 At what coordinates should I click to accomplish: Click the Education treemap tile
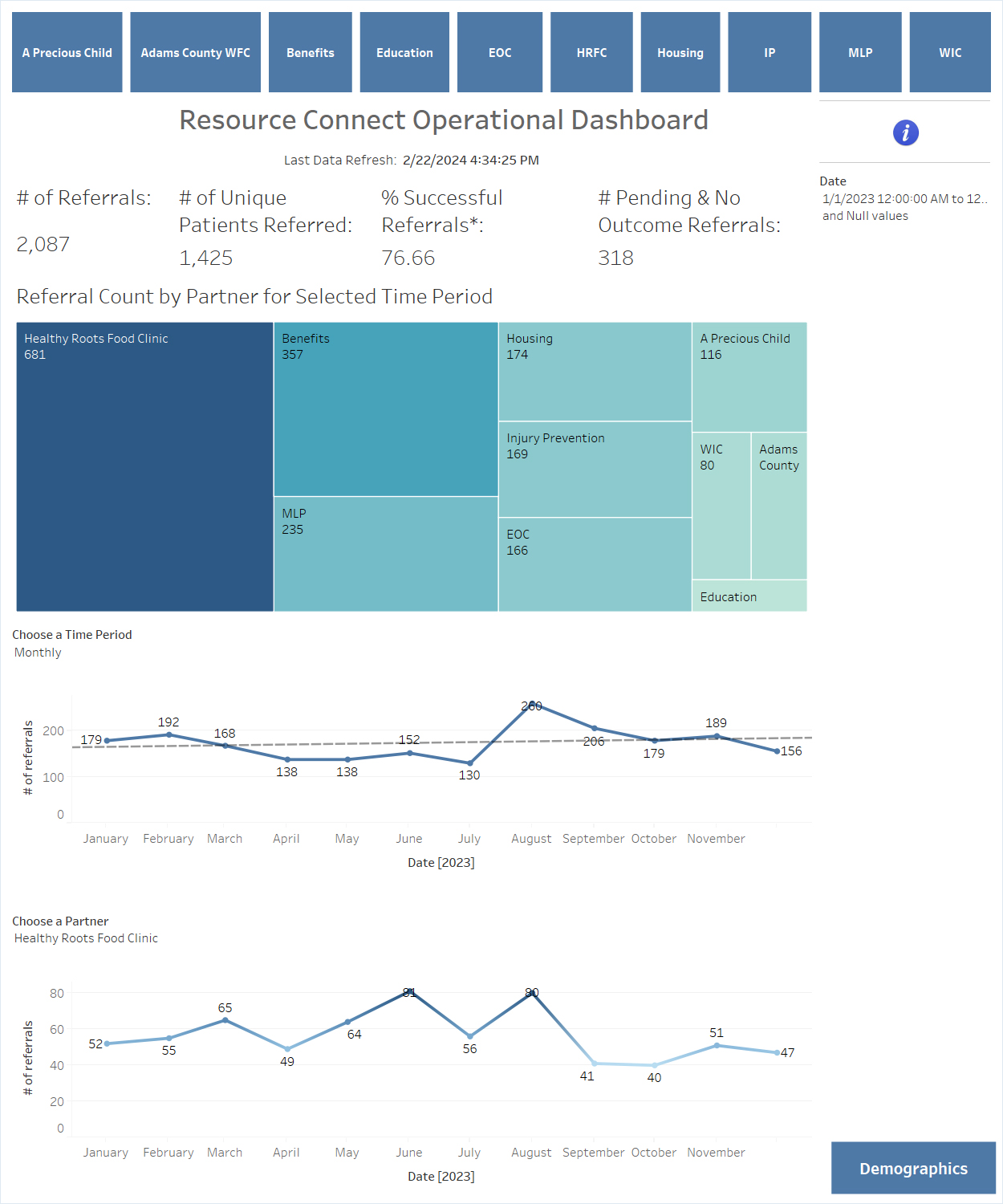[x=749, y=596]
